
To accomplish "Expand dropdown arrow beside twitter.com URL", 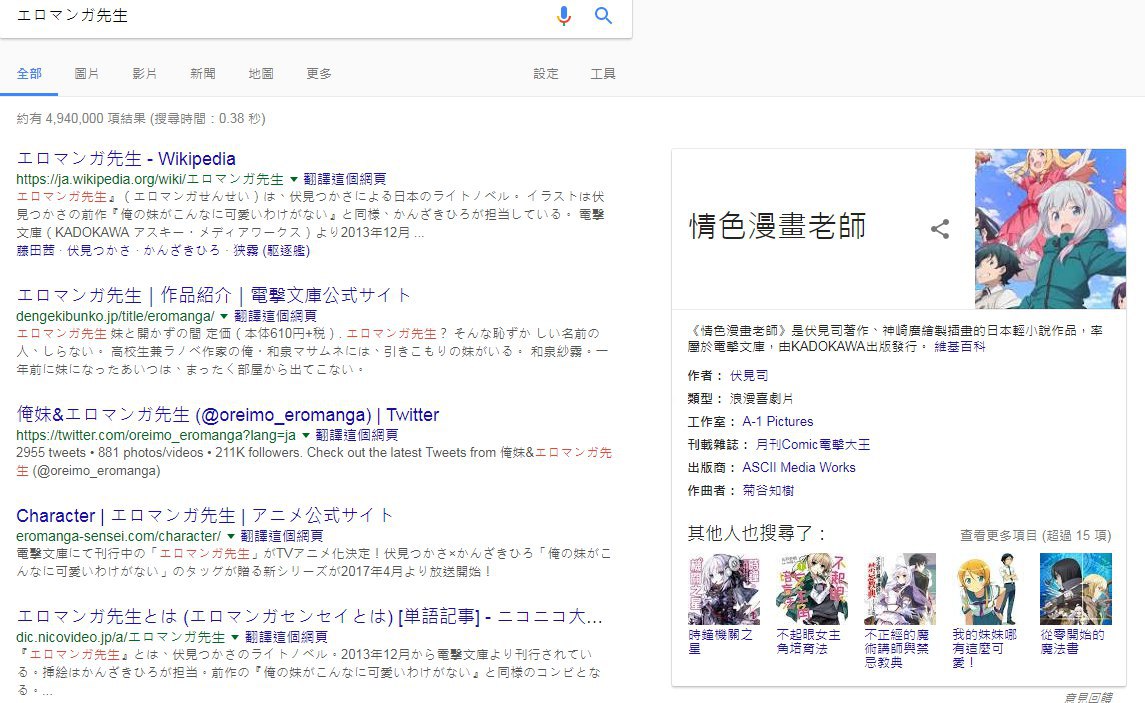I will coord(306,436).
